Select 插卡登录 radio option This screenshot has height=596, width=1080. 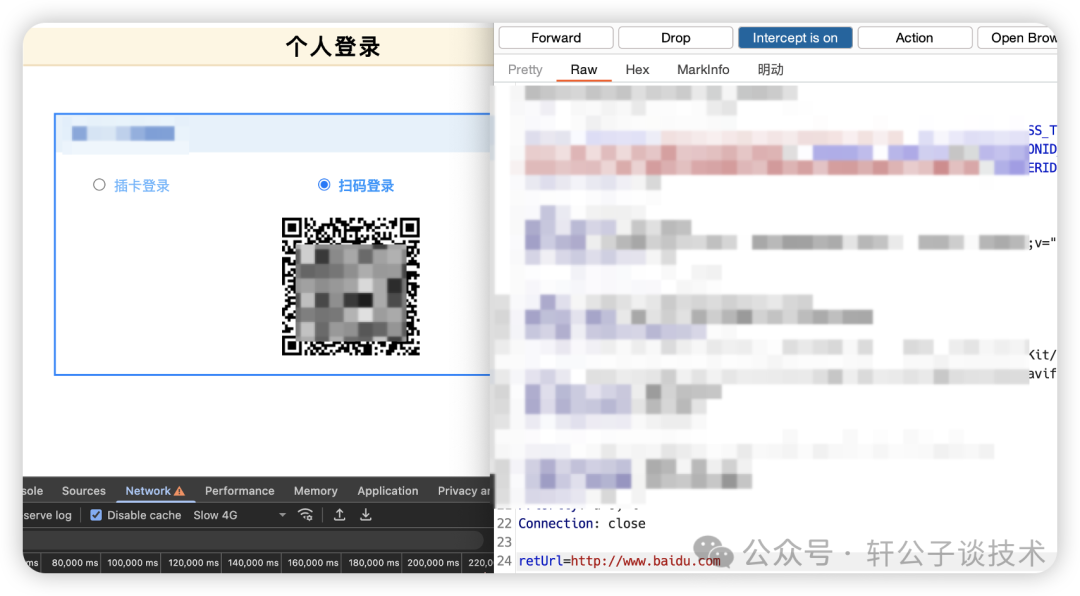tap(99, 185)
